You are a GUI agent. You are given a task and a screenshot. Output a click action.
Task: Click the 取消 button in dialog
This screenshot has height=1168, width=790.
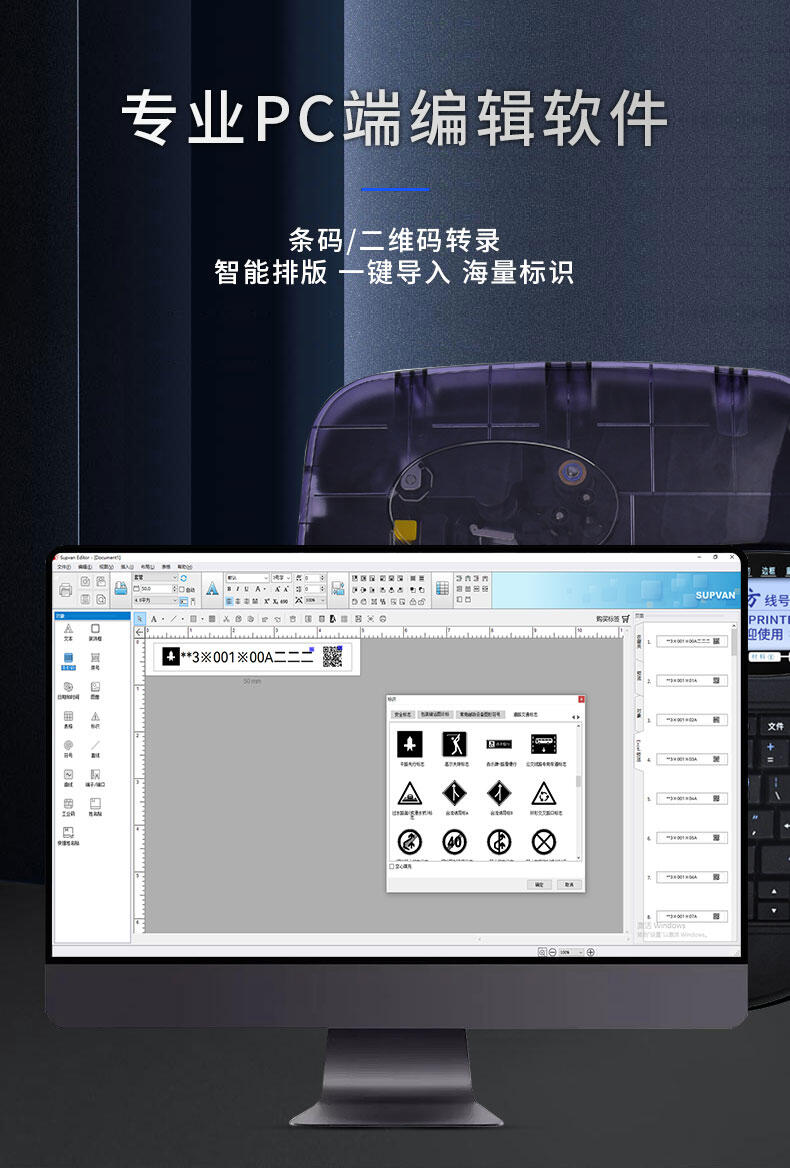pyautogui.click(x=568, y=885)
